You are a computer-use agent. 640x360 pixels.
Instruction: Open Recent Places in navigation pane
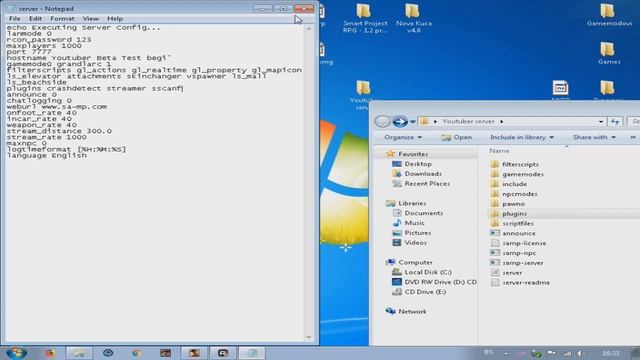pyautogui.click(x=427, y=184)
